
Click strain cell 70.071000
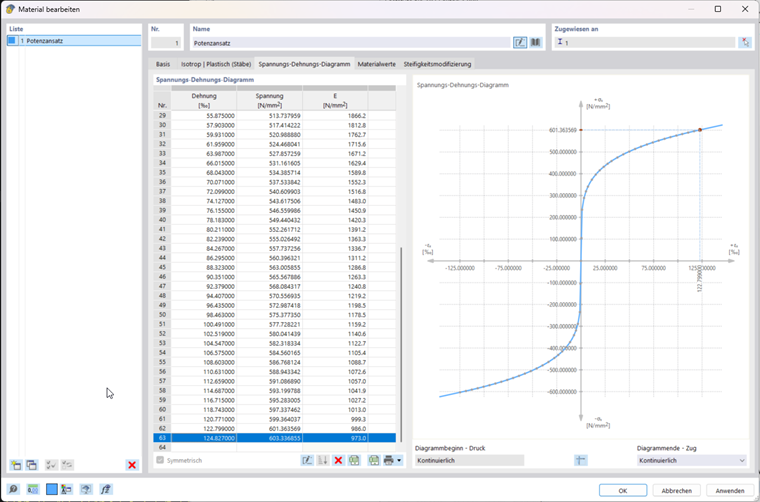[204, 182]
